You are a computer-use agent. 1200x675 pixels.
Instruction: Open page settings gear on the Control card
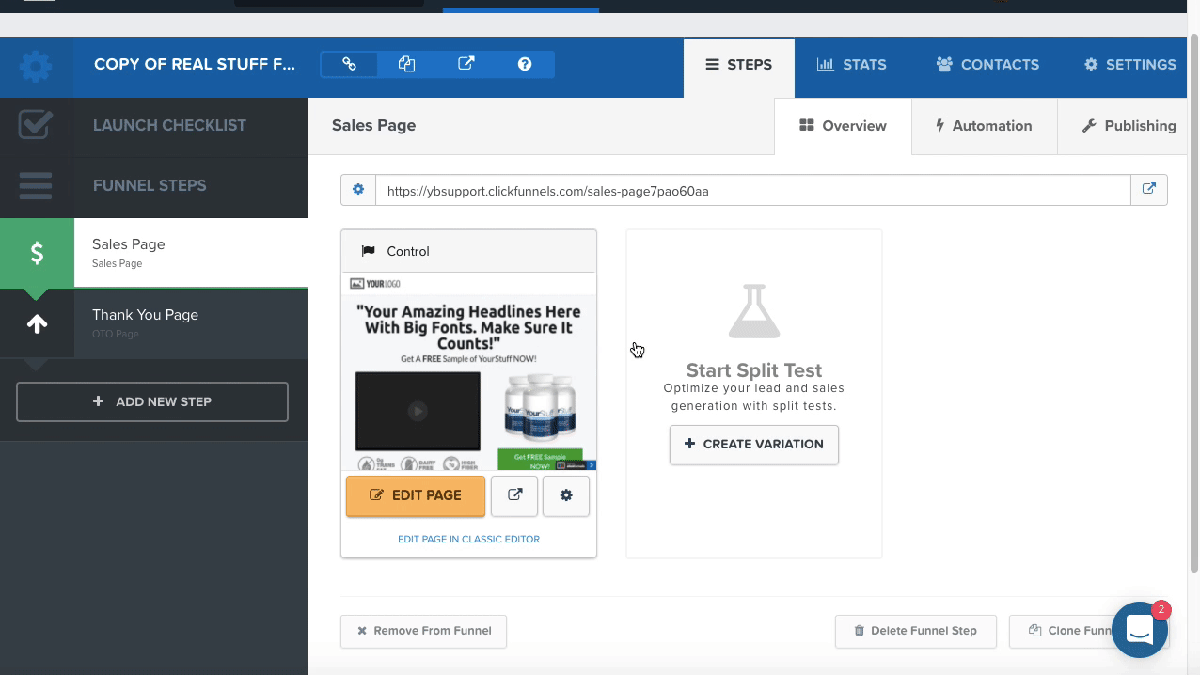click(566, 496)
